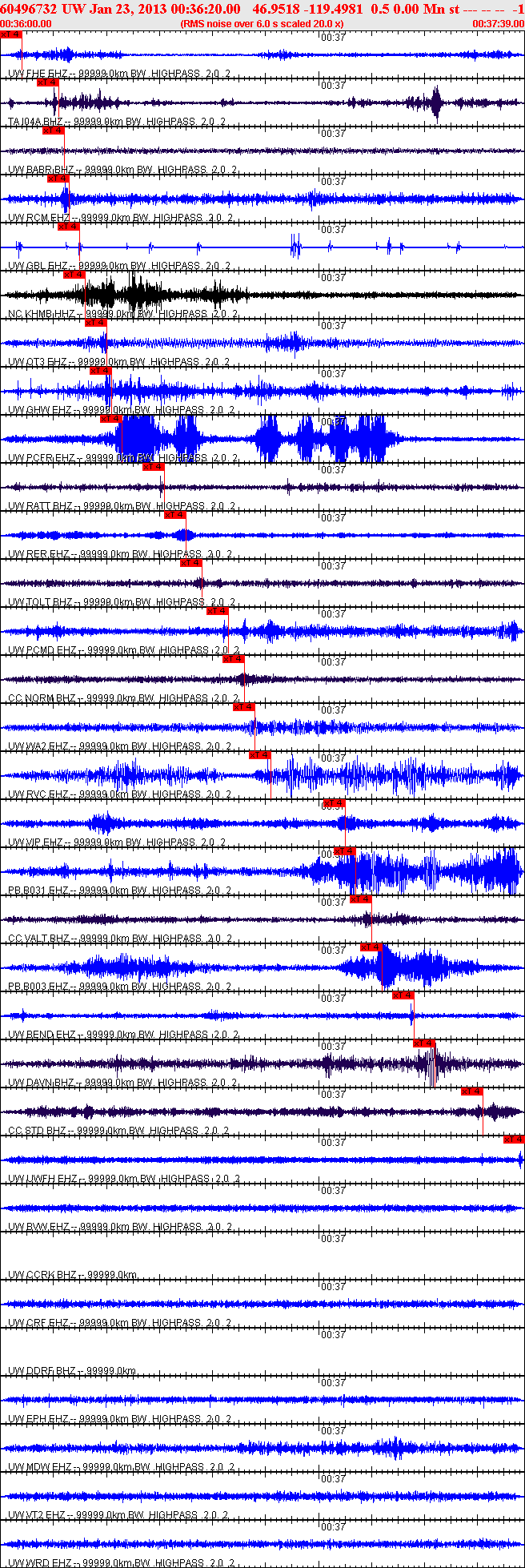Select the pick marker on the UW RATT BHZ trace
Screen dimensions: 525x1568
154,467
